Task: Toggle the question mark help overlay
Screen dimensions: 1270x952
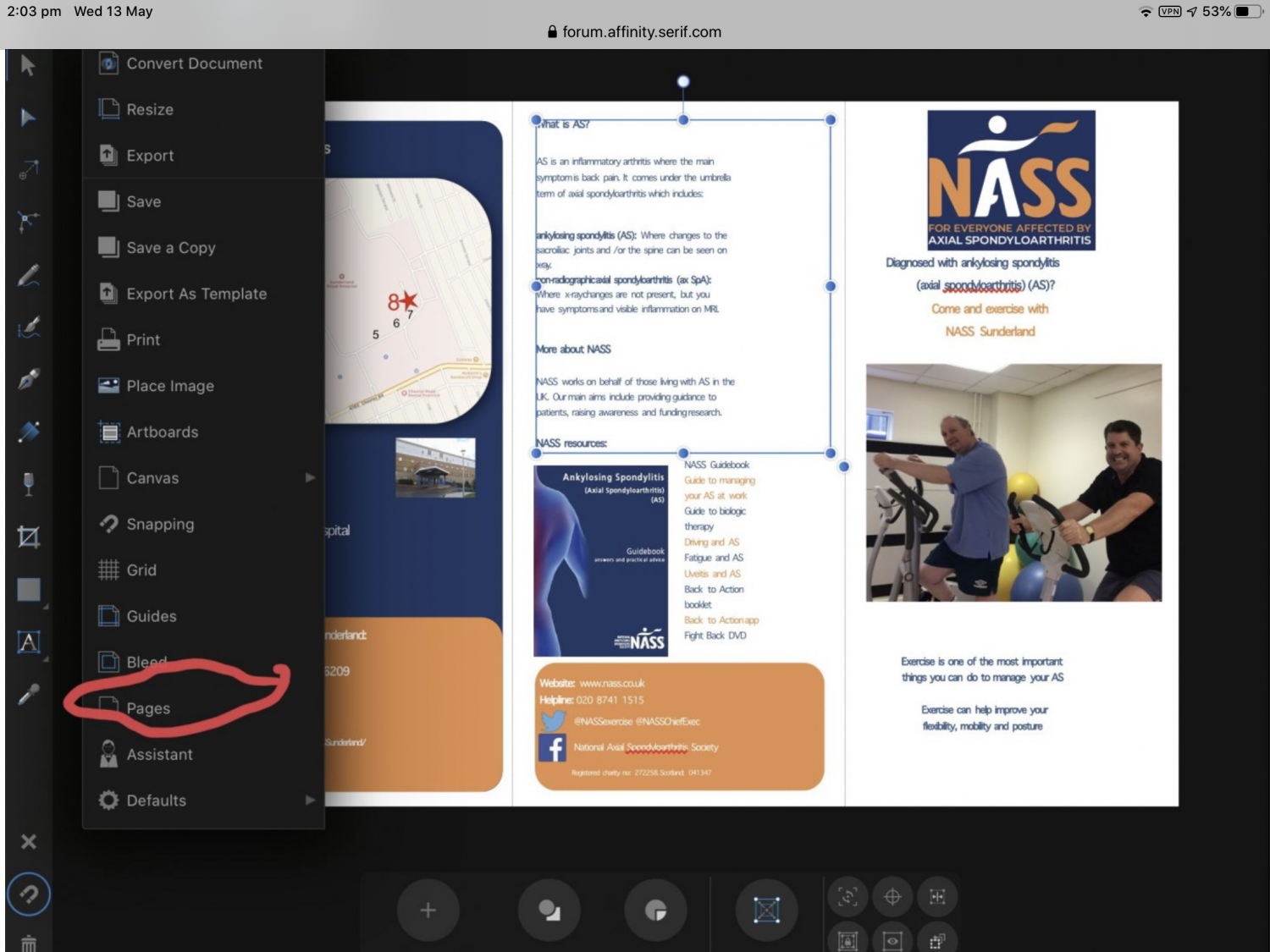Action: [28, 894]
